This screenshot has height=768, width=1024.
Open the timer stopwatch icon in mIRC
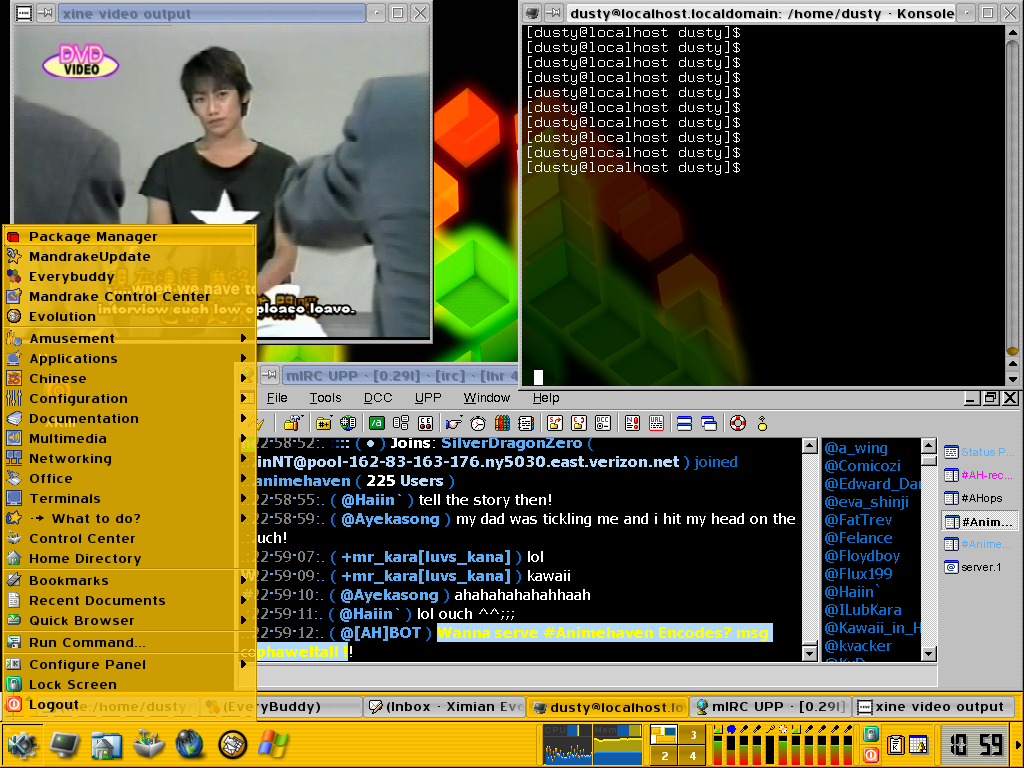[x=478, y=423]
